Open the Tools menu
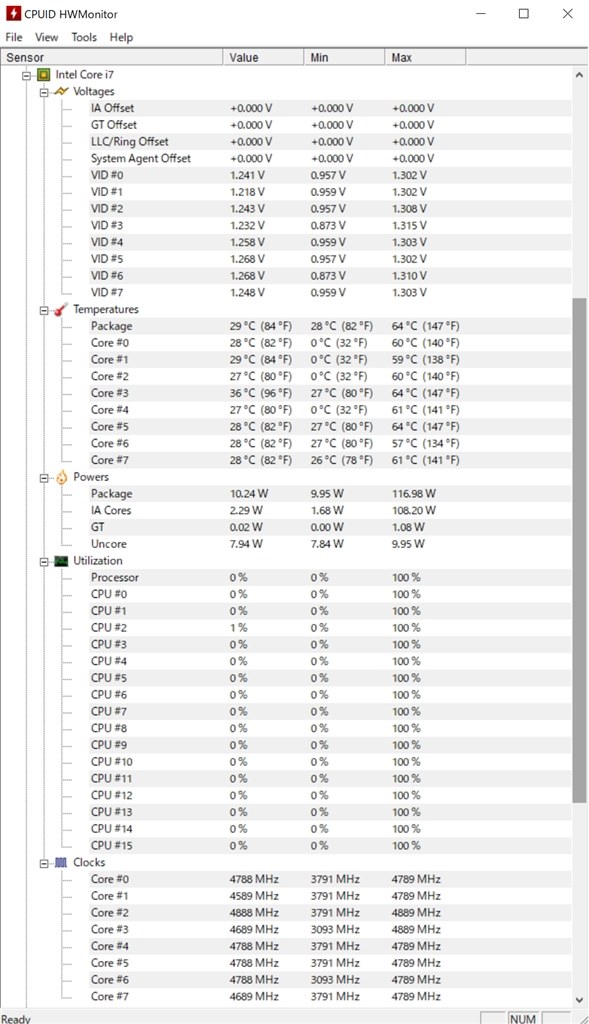589x1024 pixels. pos(84,37)
